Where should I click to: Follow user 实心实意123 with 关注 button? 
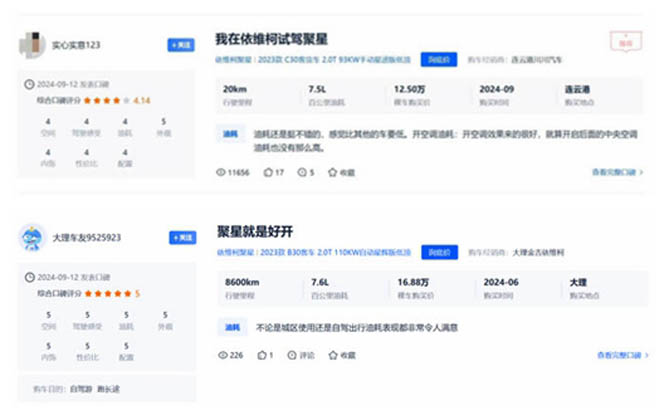point(181,45)
